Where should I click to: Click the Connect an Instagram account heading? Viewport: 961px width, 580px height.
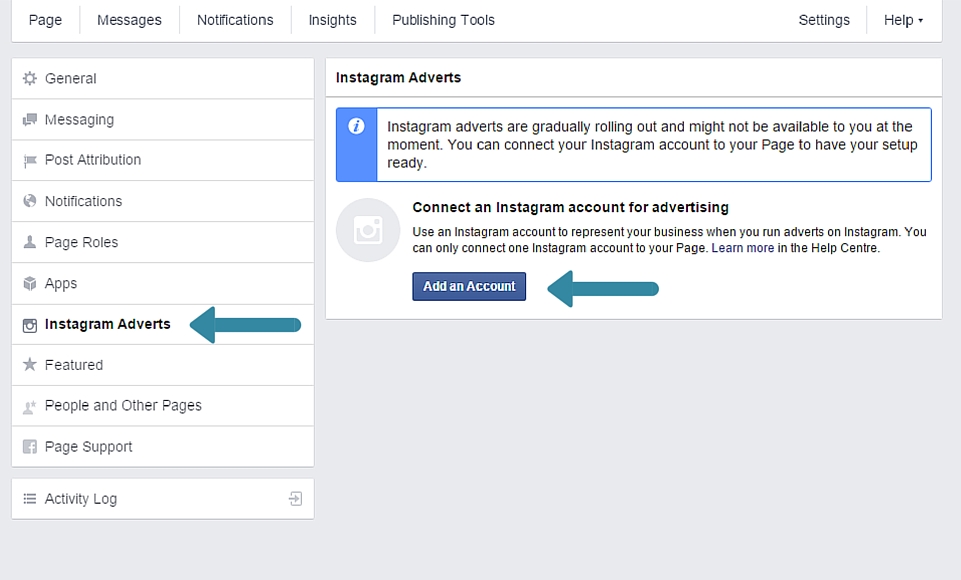[x=571, y=207]
